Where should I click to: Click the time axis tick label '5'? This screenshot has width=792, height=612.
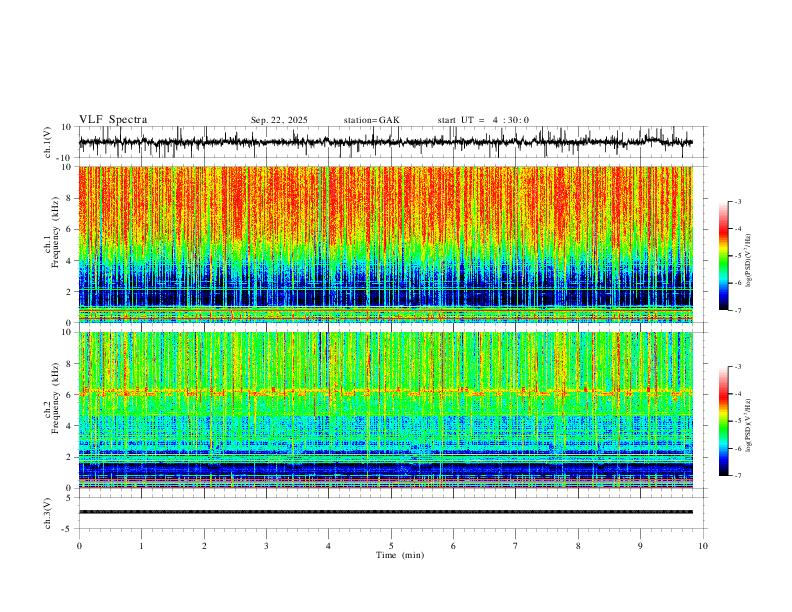(391, 546)
